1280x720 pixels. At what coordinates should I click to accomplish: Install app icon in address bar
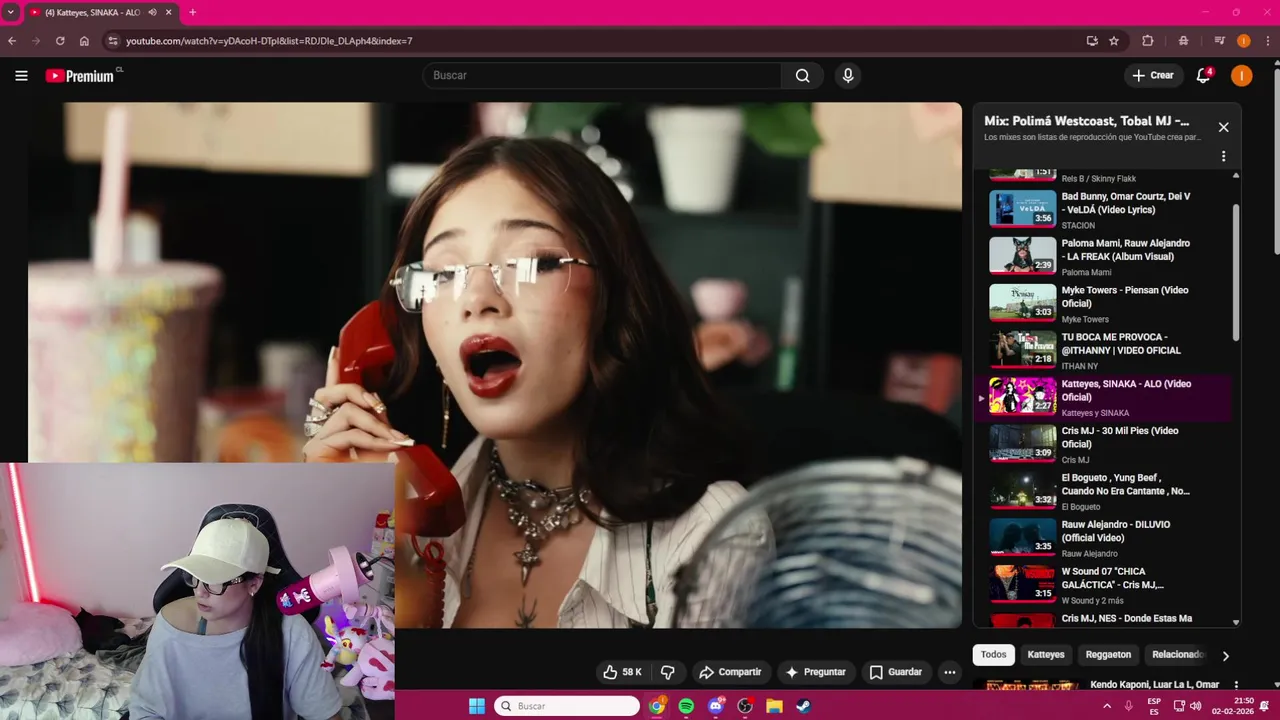(x=1092, y=41)
